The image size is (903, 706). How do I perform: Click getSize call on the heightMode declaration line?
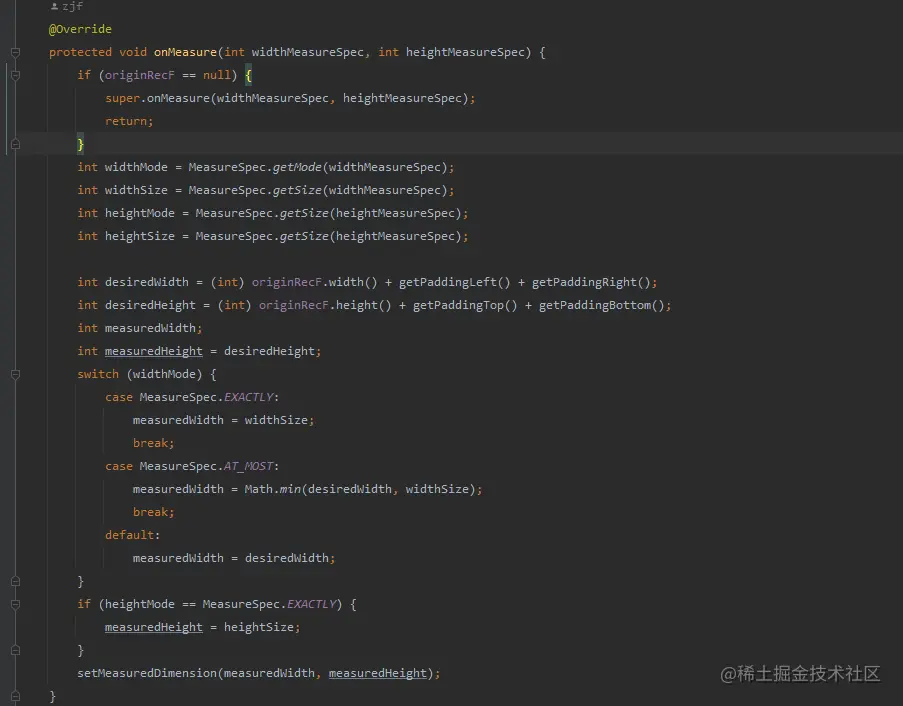click(x=304, y=213)
